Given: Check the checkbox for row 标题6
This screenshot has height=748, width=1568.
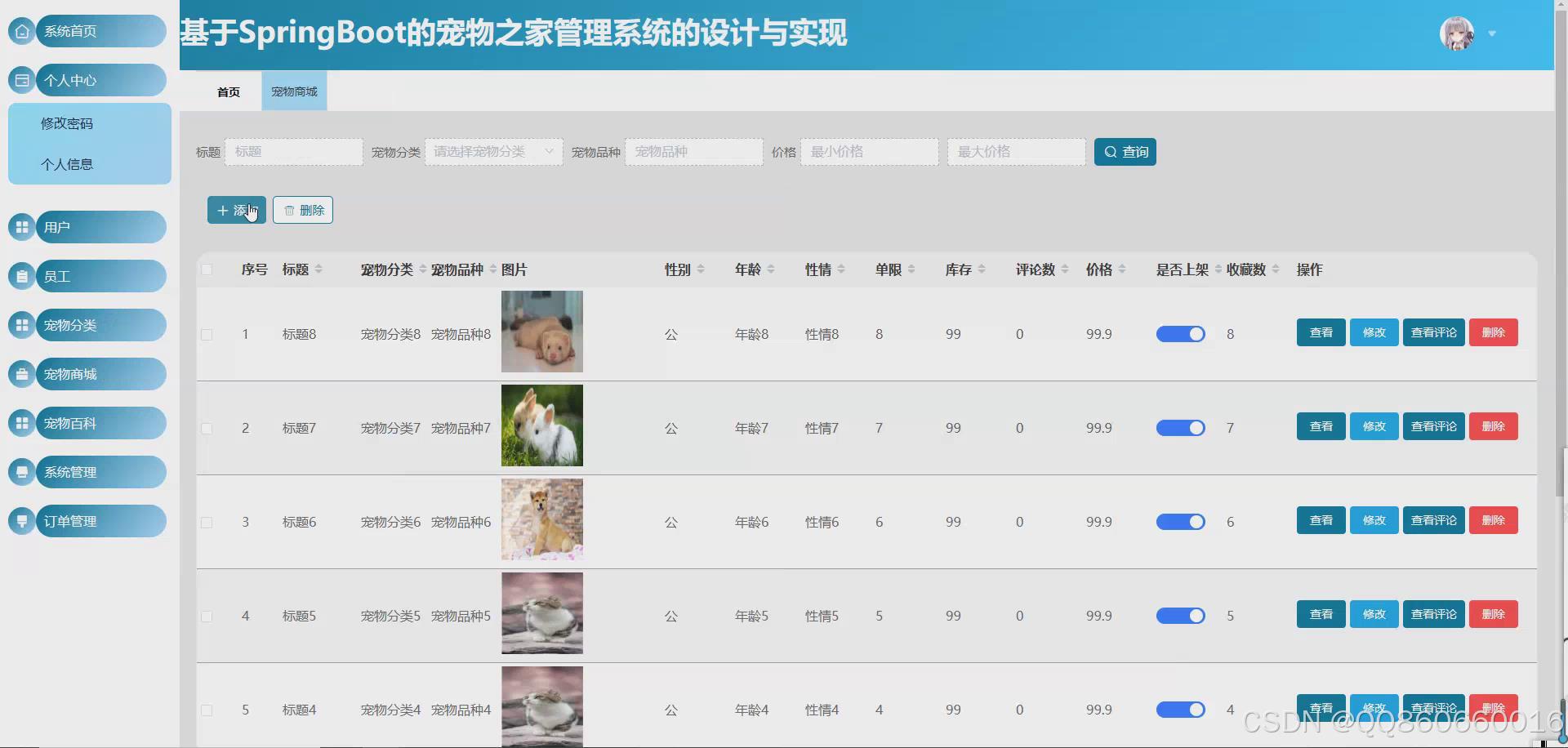Looking at the screenshot, I should coord(207,523).
